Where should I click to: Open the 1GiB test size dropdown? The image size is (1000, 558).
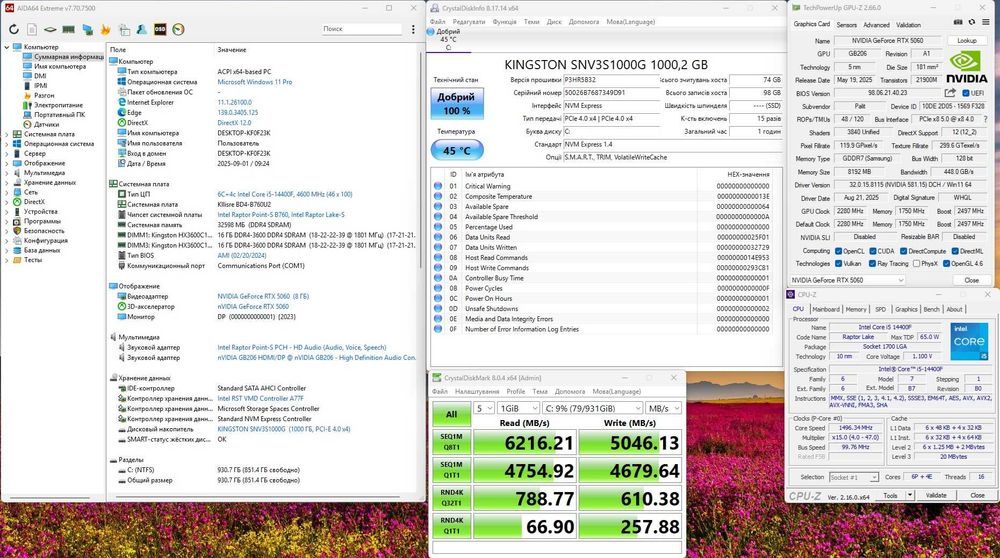click(518, 408)
